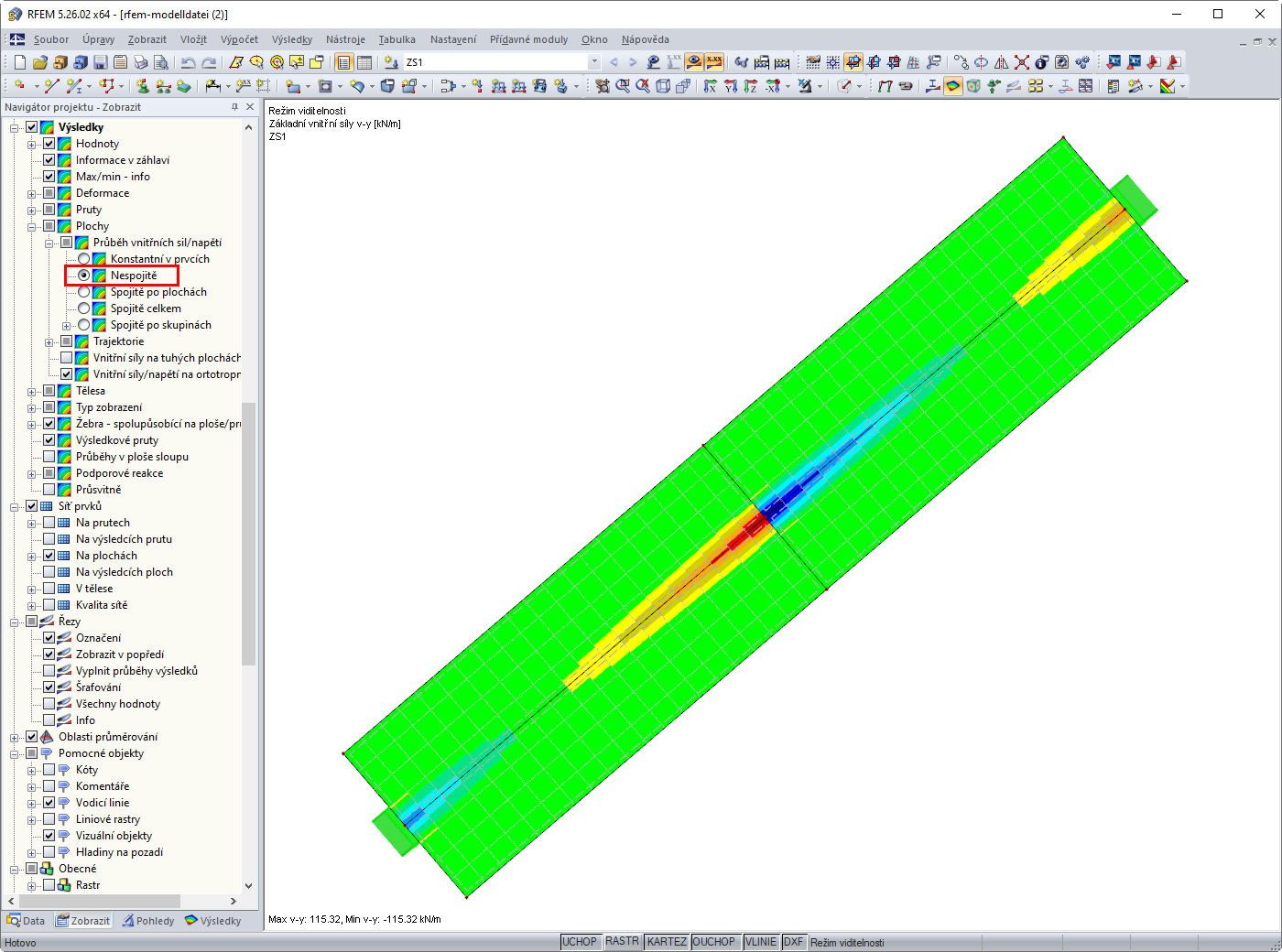
Task: Switch to the Data navigator tab
Action: click(26, 921)
